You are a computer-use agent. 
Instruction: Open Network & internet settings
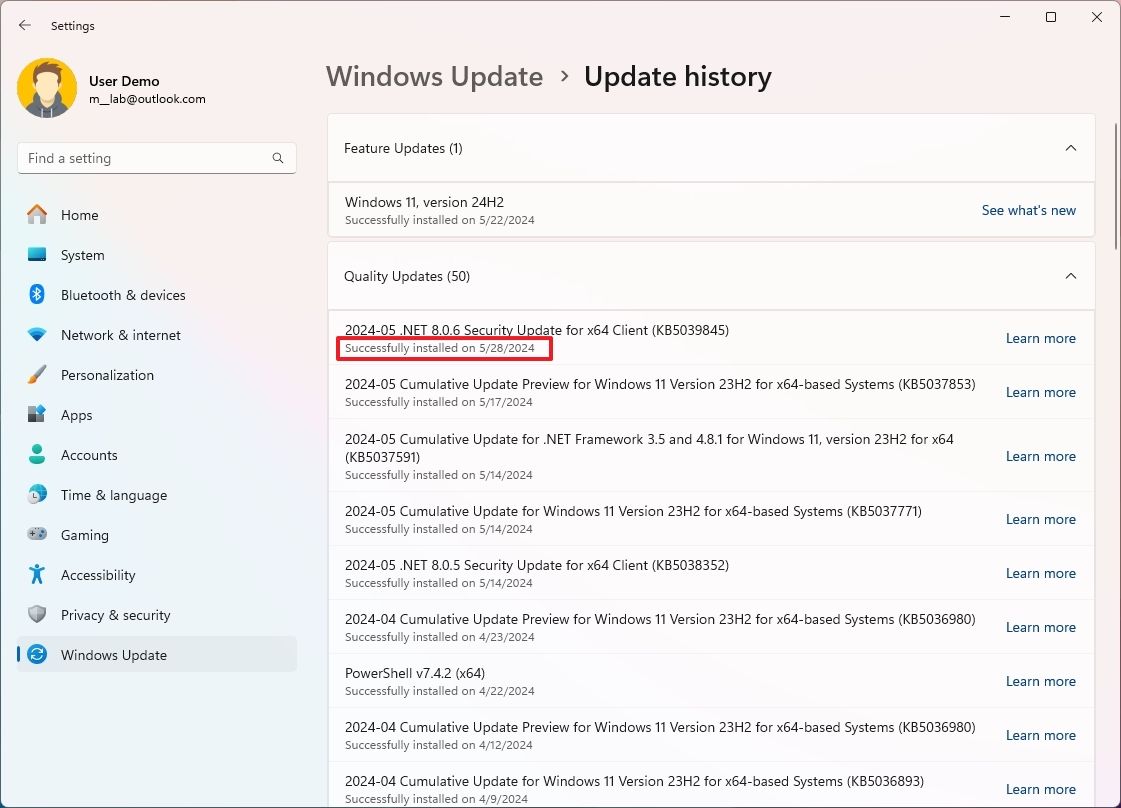122,335
